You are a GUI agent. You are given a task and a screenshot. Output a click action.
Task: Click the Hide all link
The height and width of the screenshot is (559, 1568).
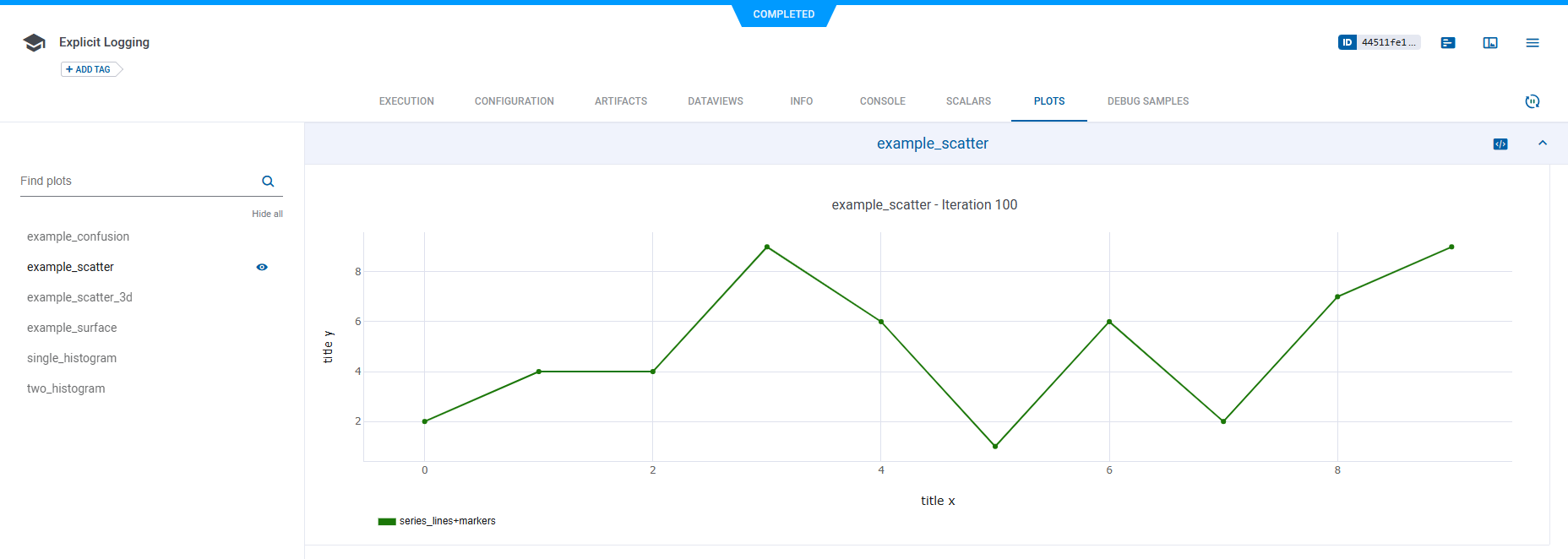coord(267,214)
